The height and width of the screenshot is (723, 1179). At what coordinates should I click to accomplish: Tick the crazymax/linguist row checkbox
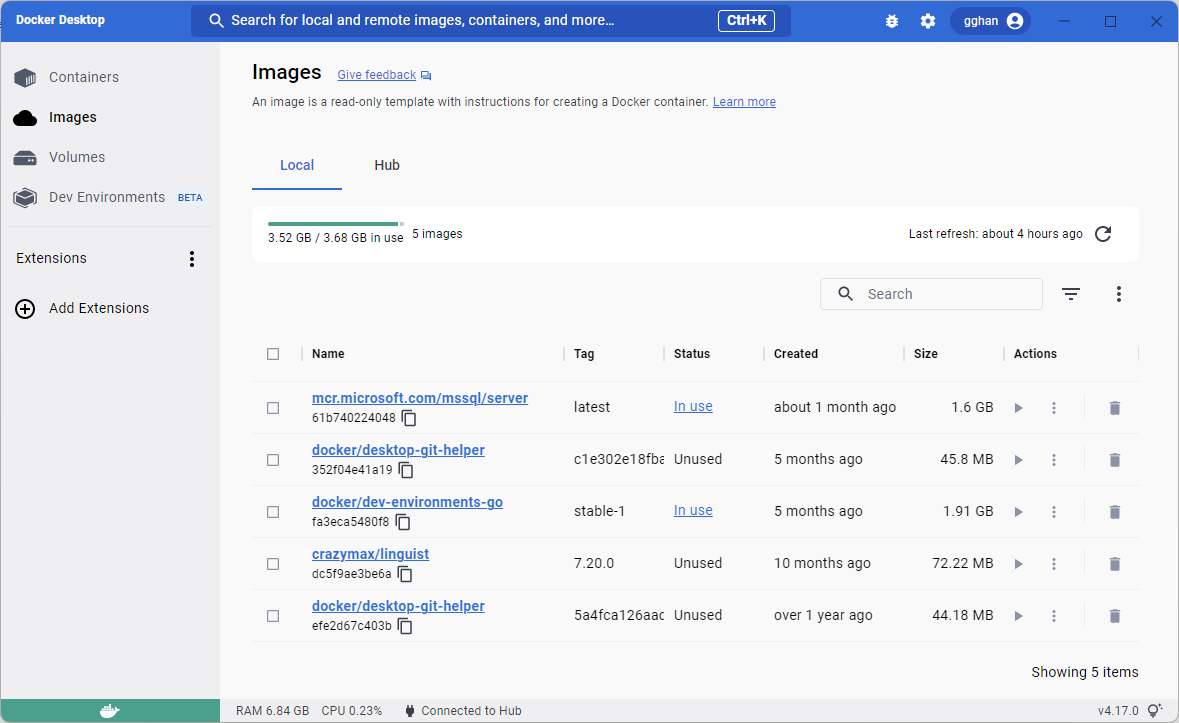coord(273,564)
